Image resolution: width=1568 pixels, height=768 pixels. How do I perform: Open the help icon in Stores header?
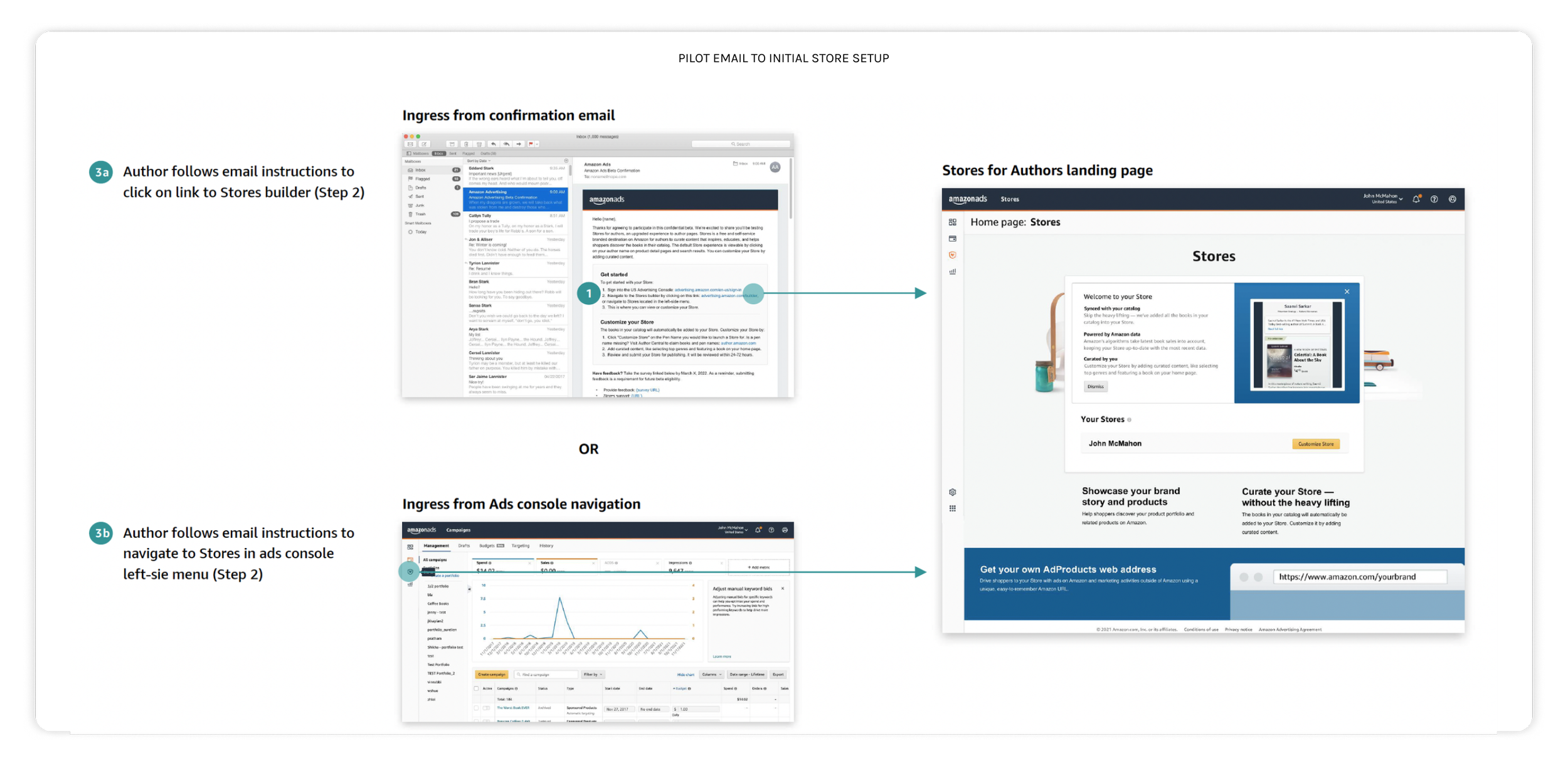click(x=1434, y=199)
